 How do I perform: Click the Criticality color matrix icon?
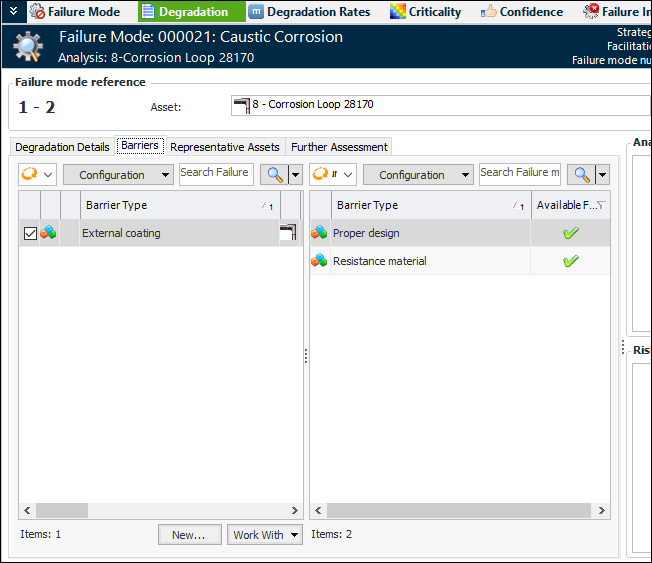(398, 12)
